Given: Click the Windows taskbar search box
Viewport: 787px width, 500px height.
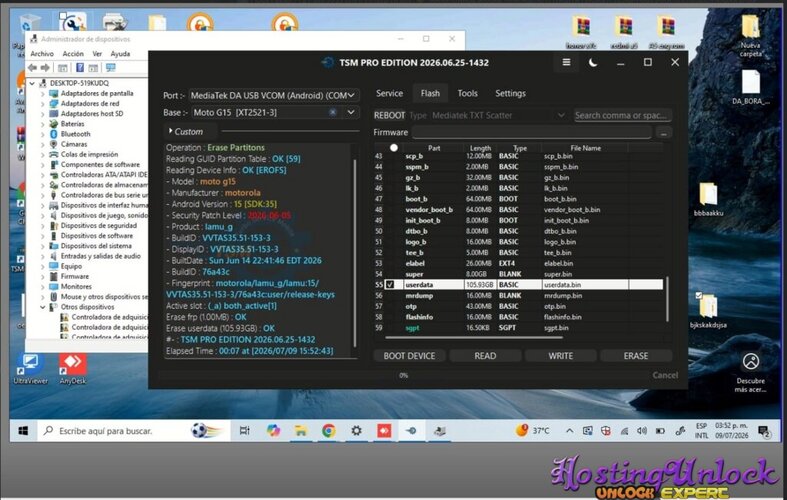Looking at the screenshot, I should [134, 431].
